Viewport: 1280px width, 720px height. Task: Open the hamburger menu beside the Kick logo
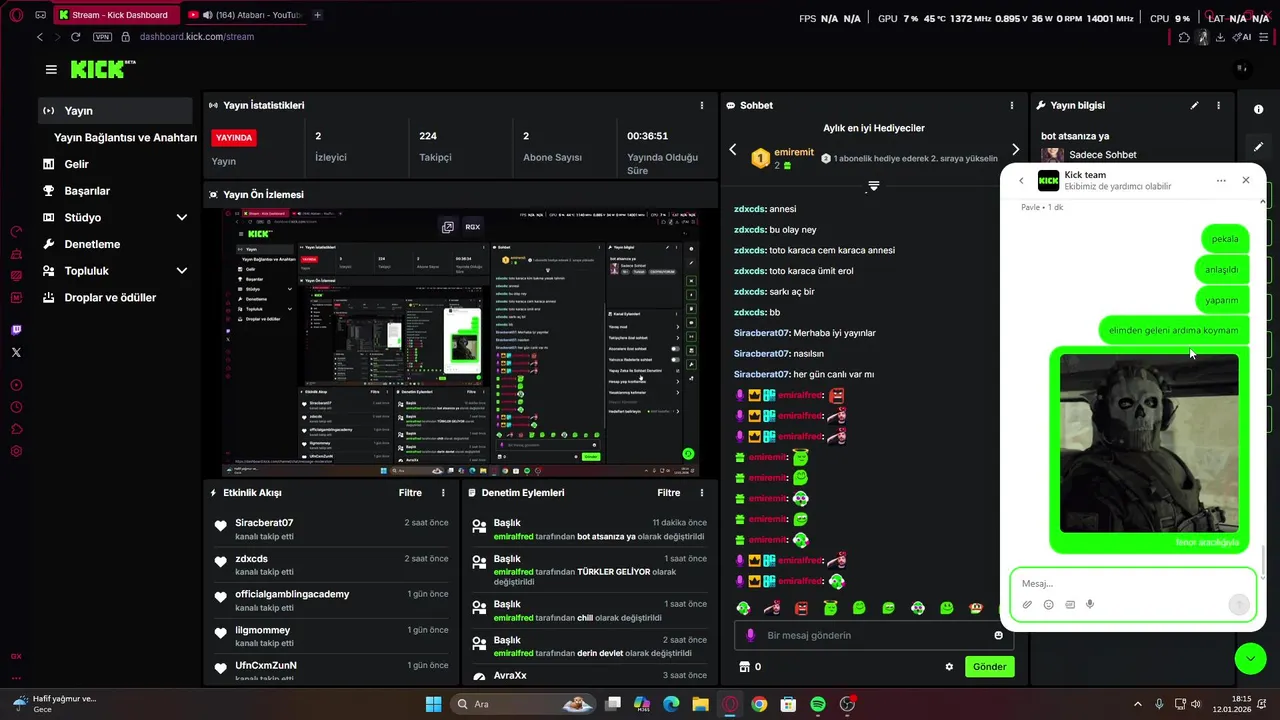[x=51, y=69]
